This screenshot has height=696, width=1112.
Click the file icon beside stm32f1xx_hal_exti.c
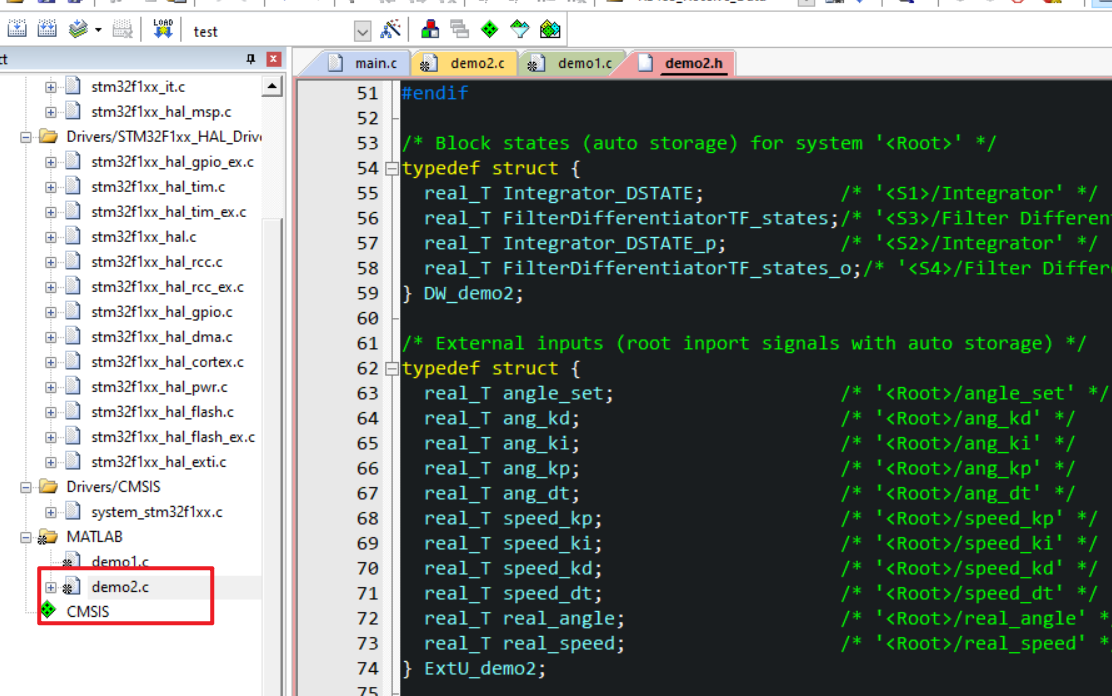coord(73,461)
